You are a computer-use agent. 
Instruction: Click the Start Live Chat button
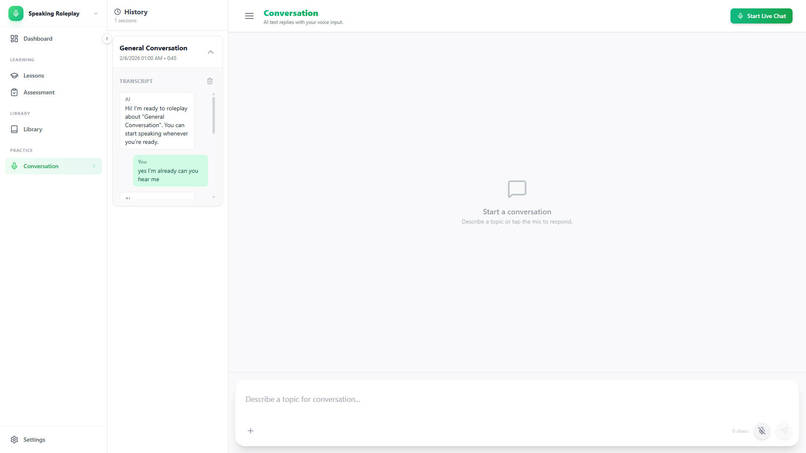pyautogui.click(x=761, y=16)
